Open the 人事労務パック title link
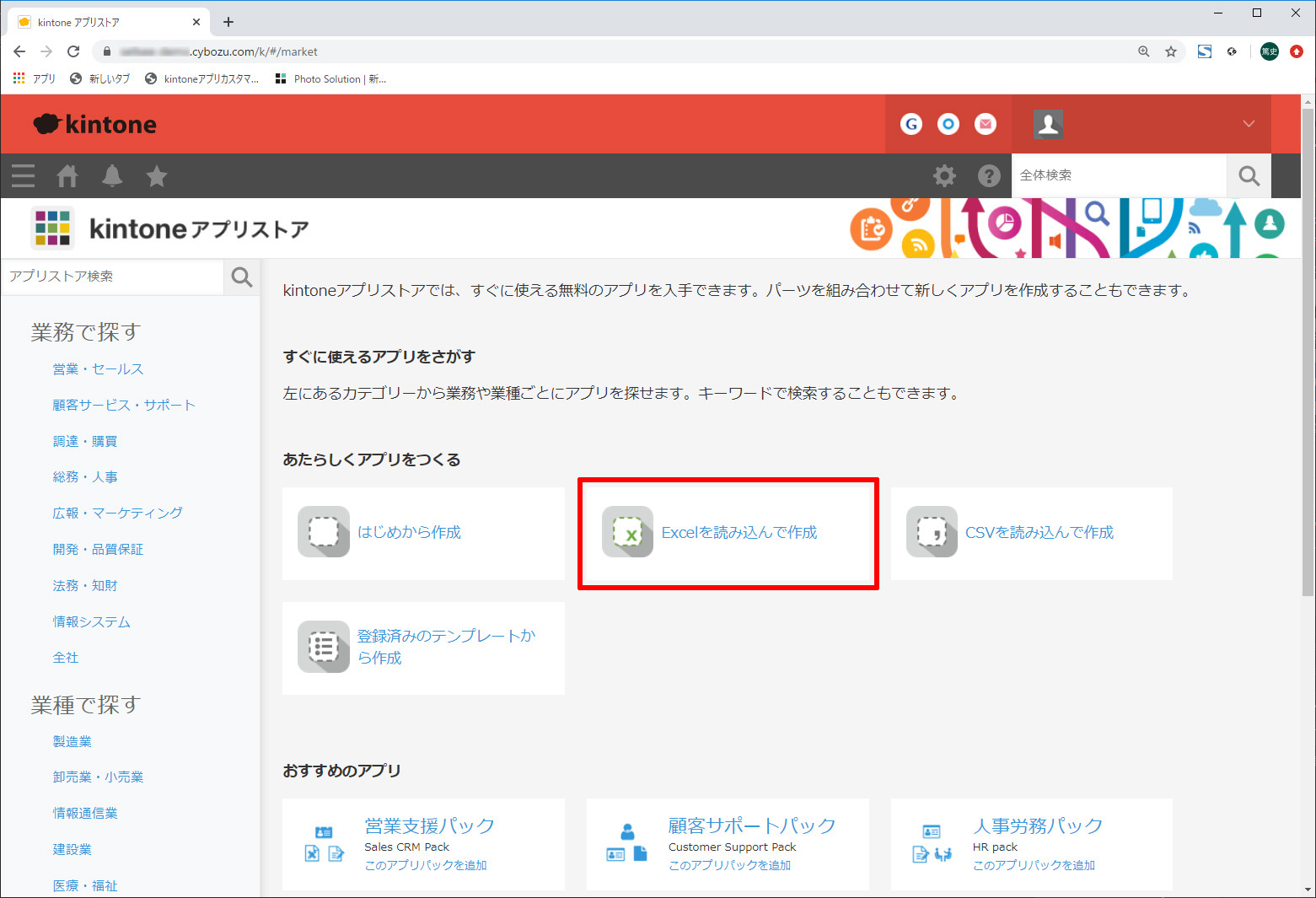Viewport: 1316px width, 898px height. point(1038,825)
